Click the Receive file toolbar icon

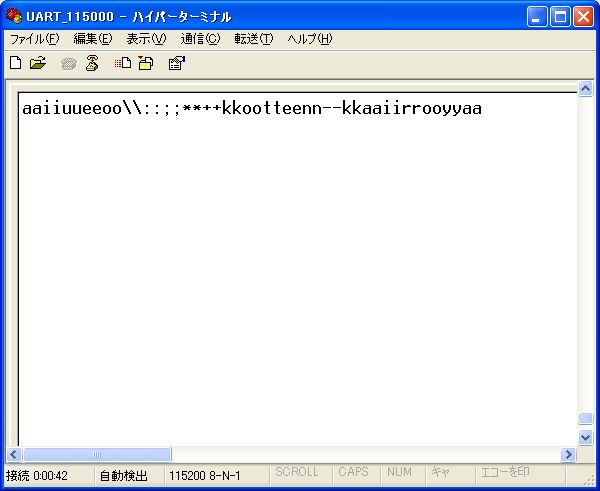click(146, 63)
